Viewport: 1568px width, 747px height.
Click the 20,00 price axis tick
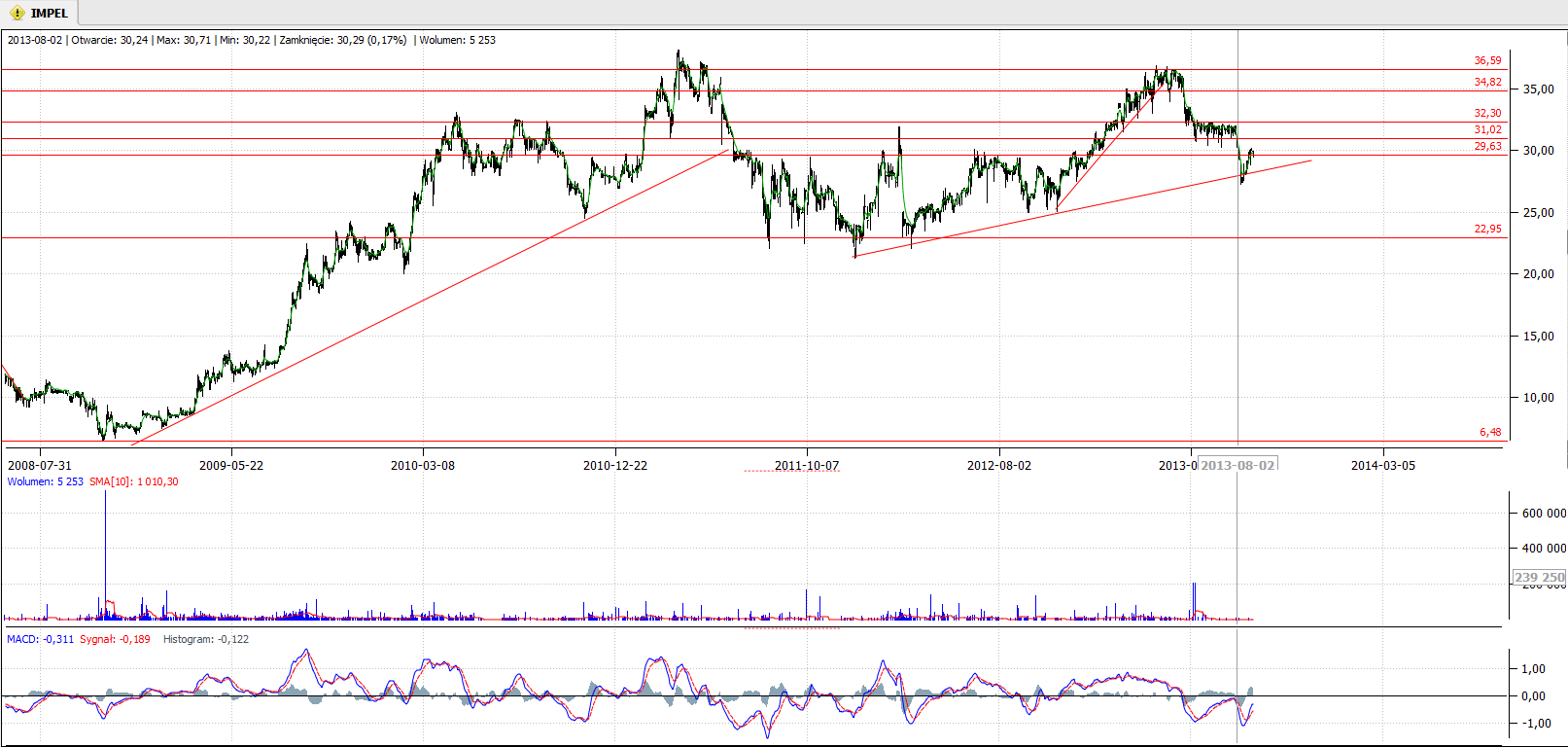(1538, 273)
